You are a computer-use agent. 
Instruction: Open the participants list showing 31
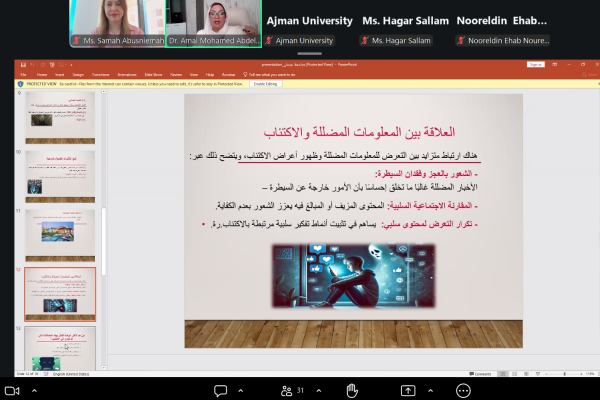[292, 391]
